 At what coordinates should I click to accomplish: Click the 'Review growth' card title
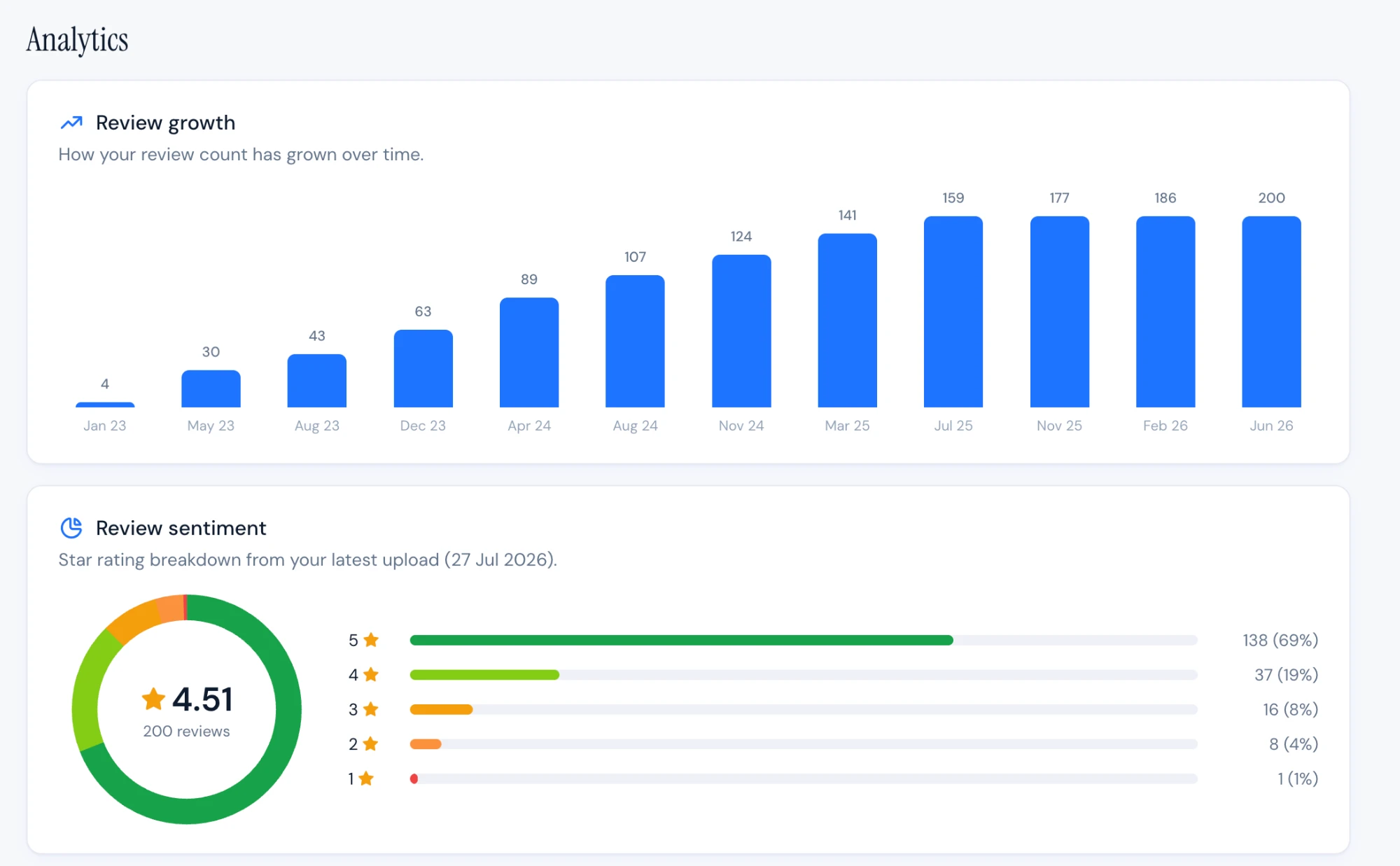(x=165, y=123)
